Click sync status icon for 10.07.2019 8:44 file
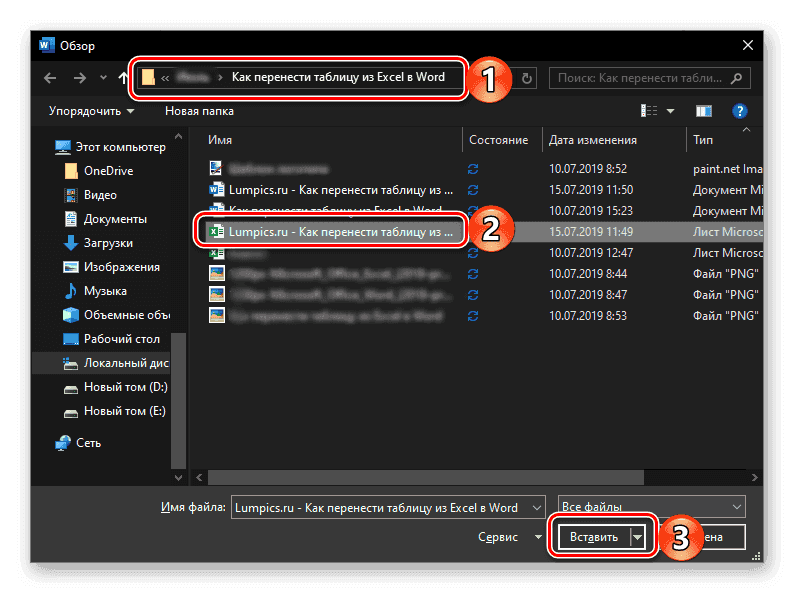Viewport: 794px width, 593px height. [x=473, y=274]
